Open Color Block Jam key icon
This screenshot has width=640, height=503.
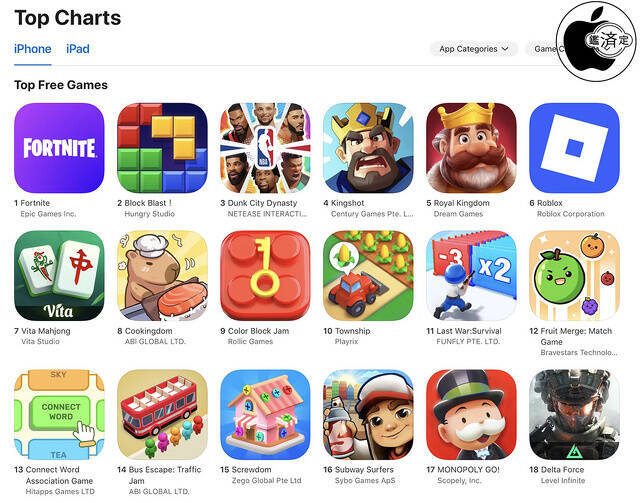click(265, 276)
